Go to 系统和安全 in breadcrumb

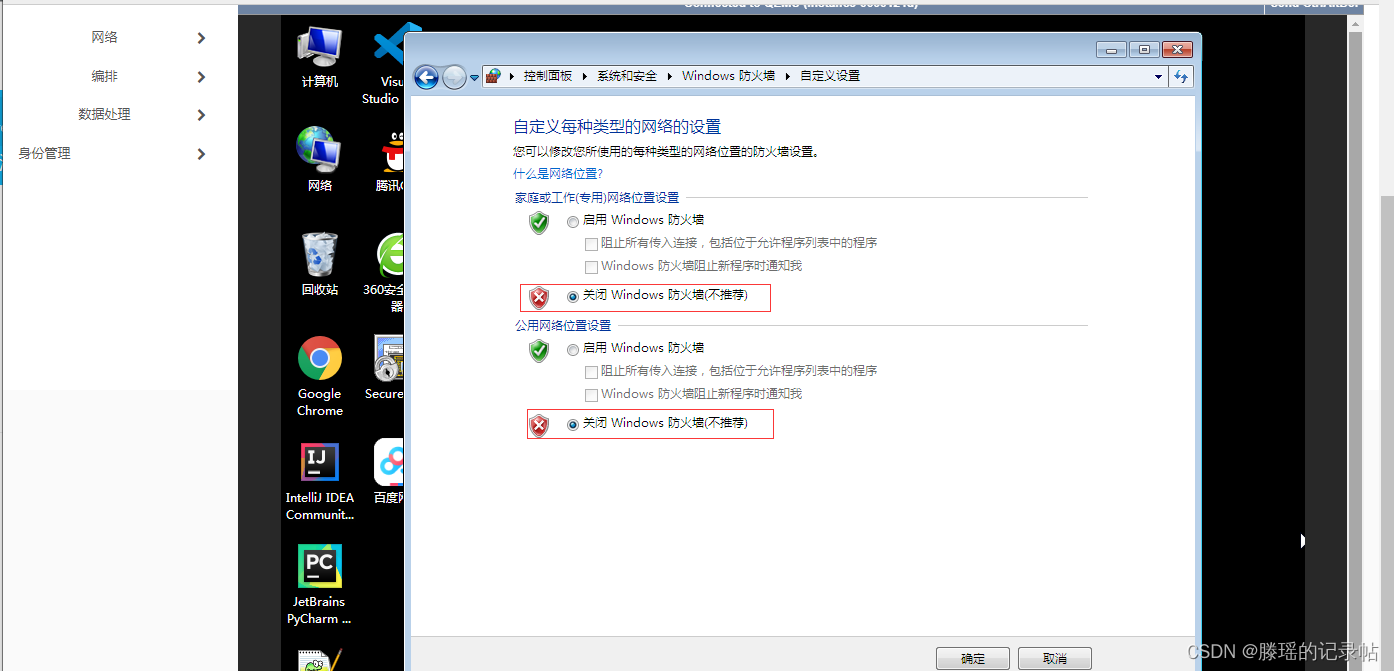coord(628,76)
